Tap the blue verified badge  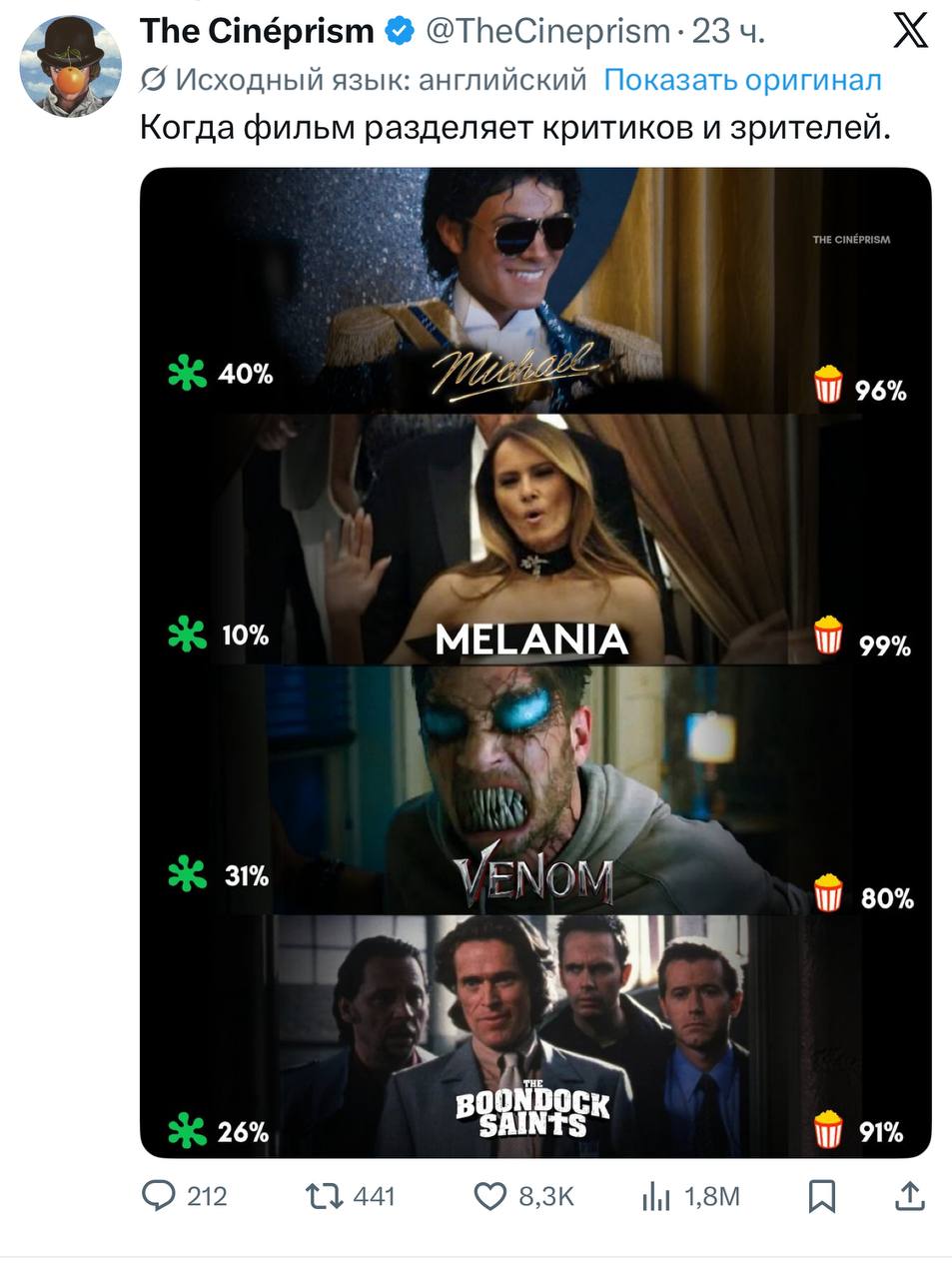tap(400, 31)
